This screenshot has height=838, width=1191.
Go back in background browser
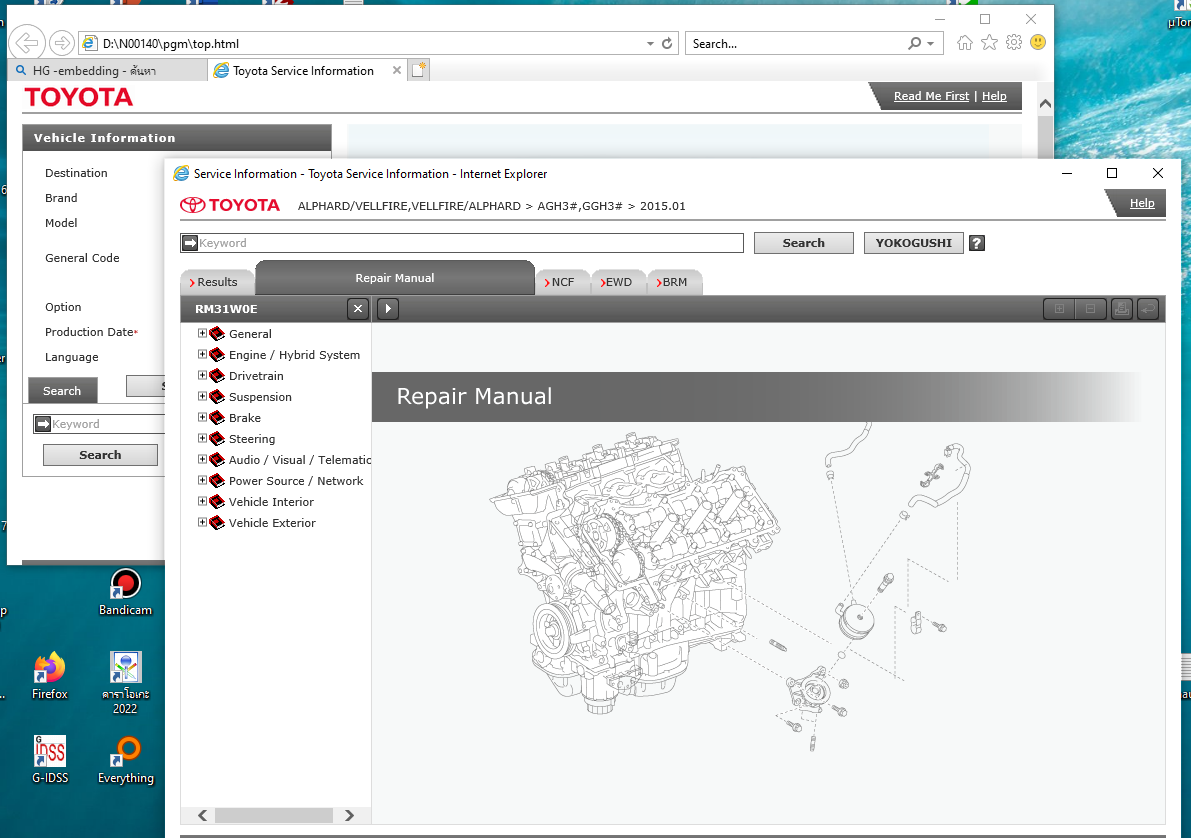coord(27,43)
